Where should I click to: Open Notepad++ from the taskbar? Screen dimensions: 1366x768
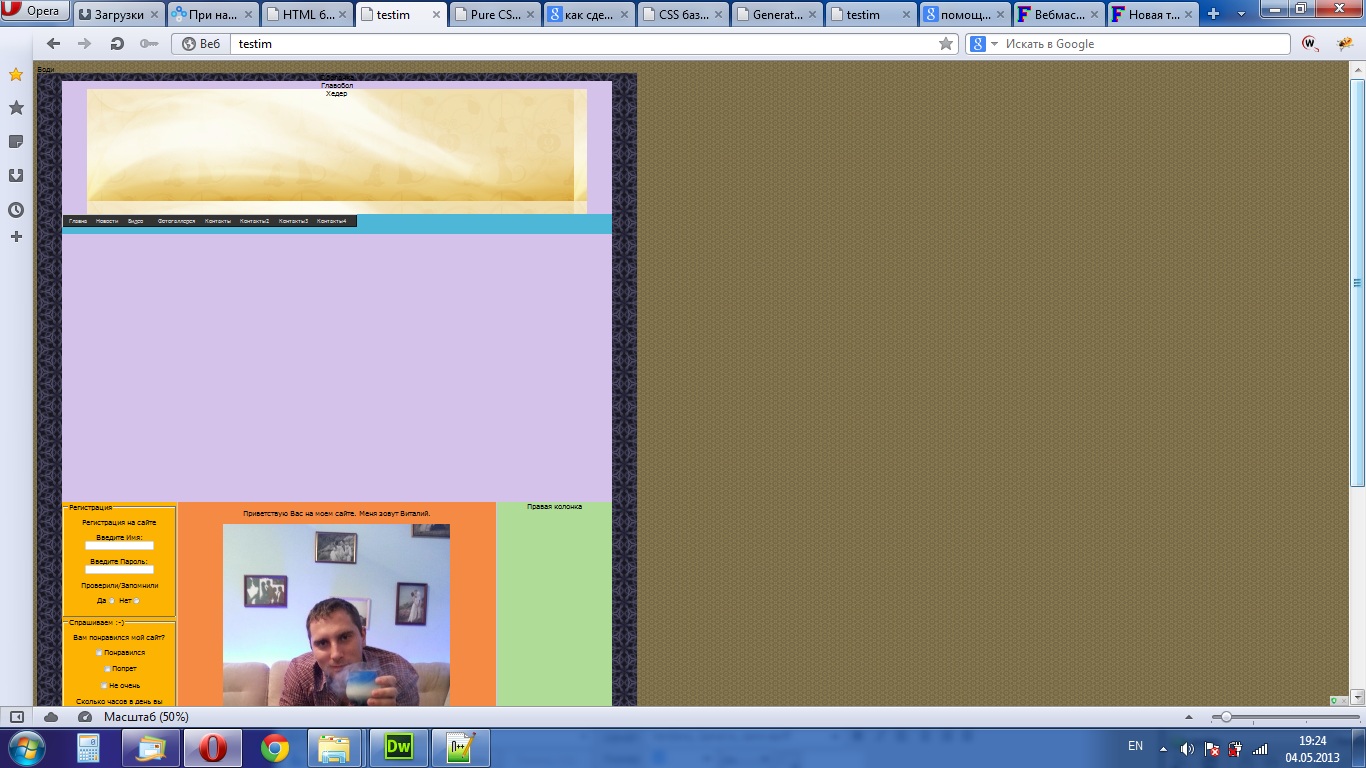(461, 748)
